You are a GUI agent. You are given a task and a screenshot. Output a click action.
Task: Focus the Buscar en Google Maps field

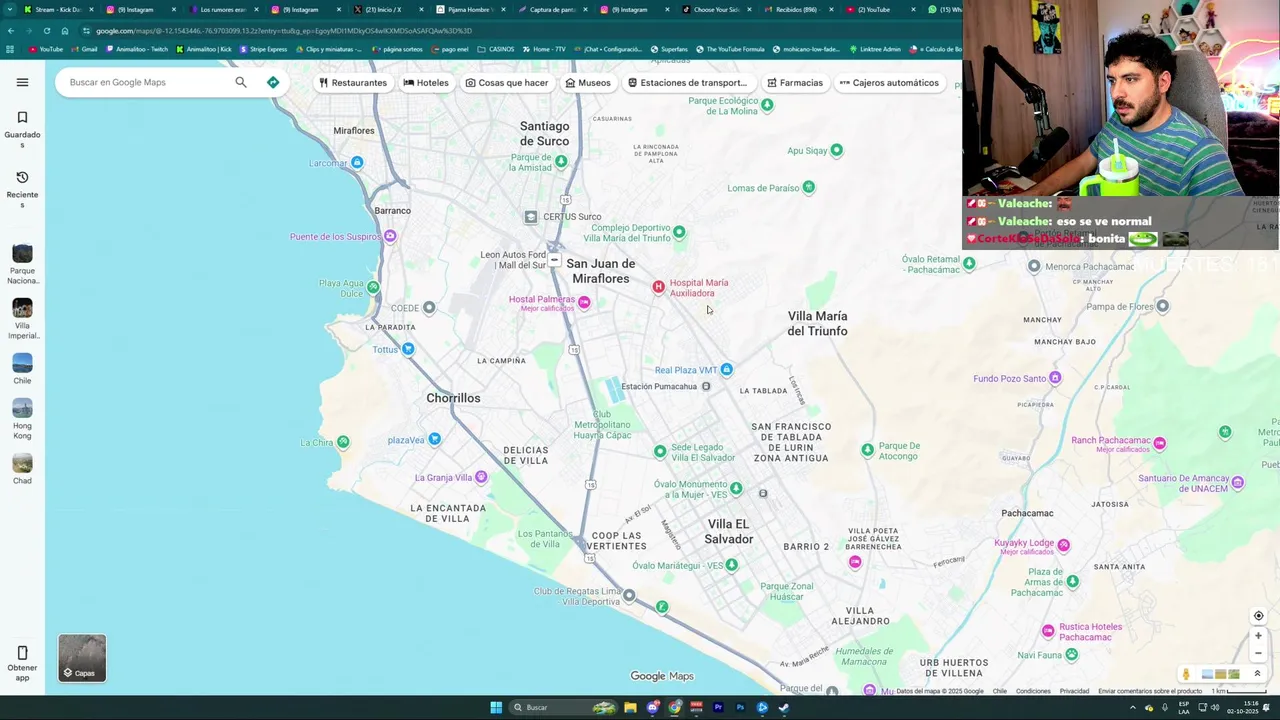pos(150,82)
